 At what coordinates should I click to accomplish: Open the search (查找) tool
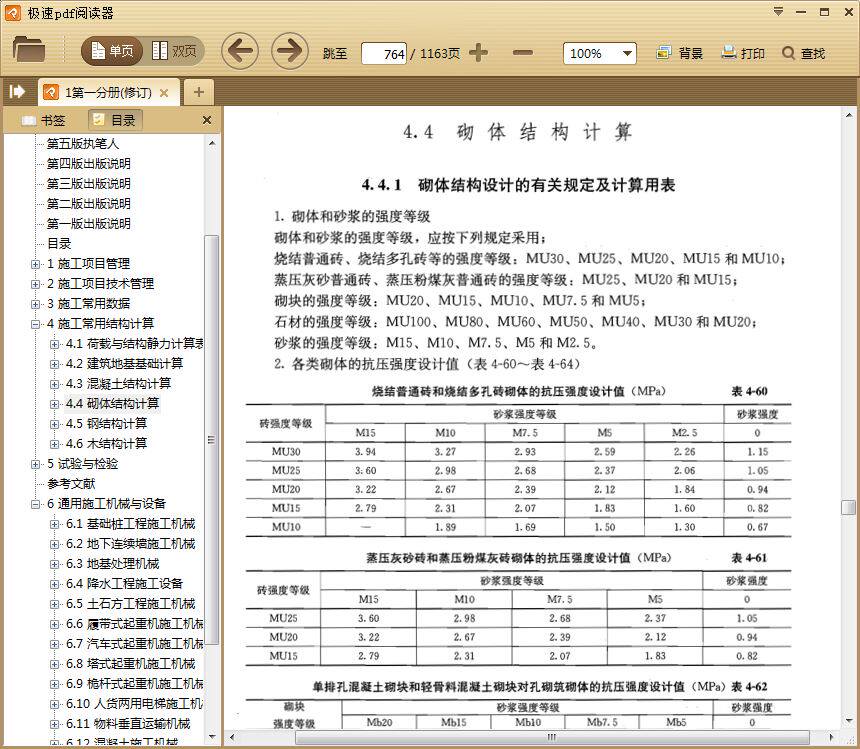[x=804, y=53]
